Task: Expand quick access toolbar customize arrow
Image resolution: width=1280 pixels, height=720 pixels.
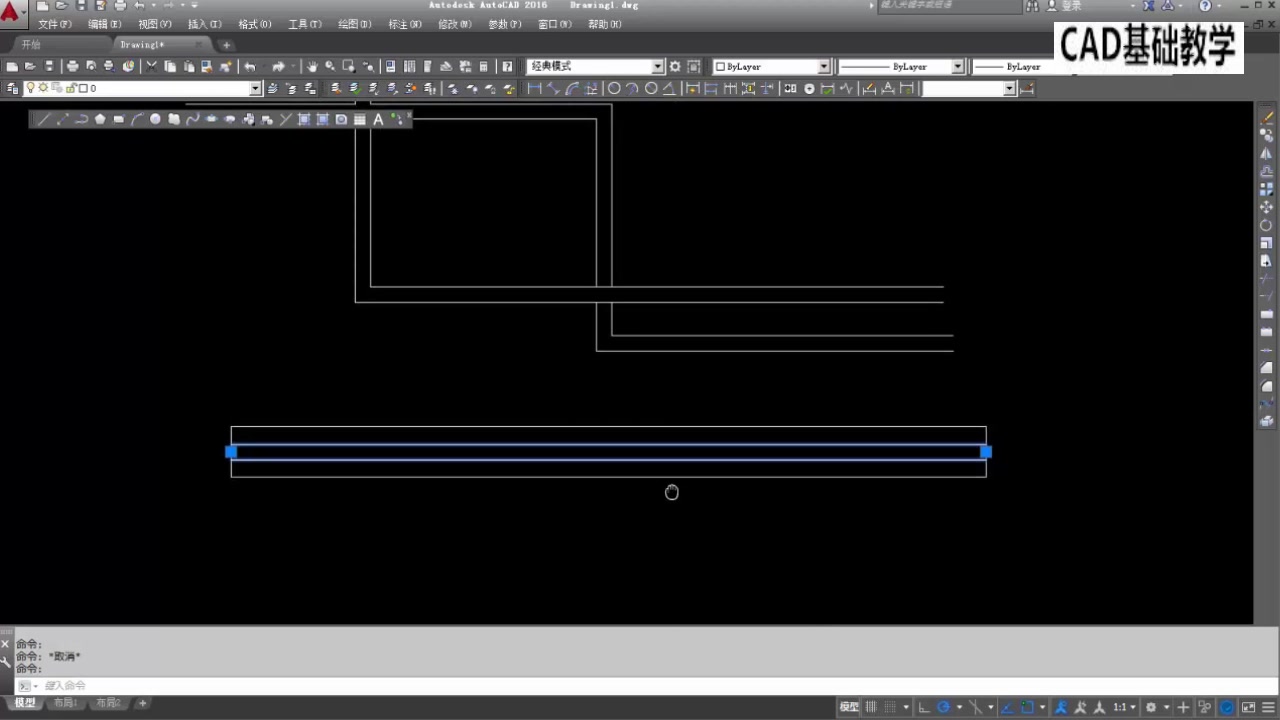Action: pyautogui.click(x=194, y=5)
